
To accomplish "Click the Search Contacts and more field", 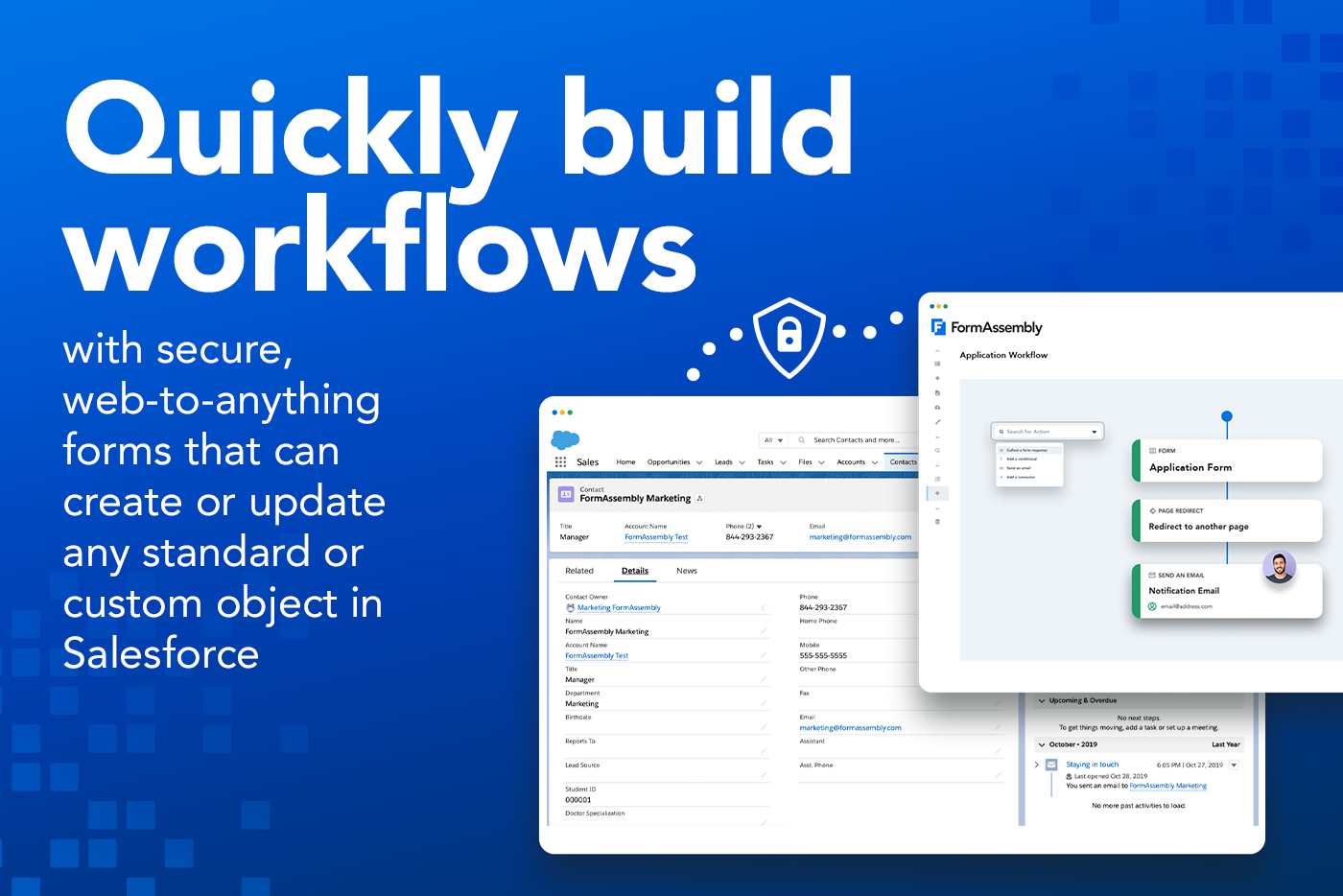I will pos(856,440).
